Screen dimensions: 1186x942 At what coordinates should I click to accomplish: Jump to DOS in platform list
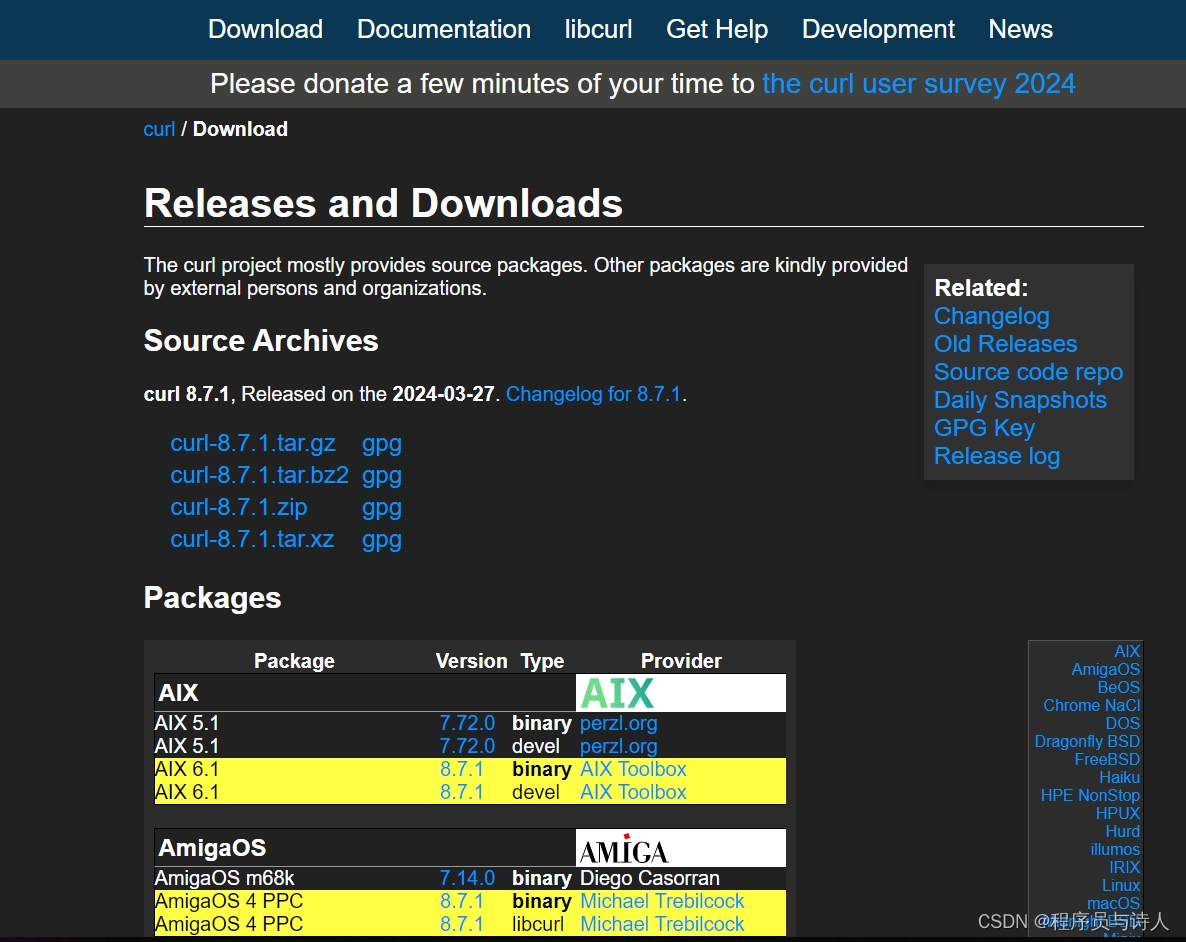[x=1122, y=723]
